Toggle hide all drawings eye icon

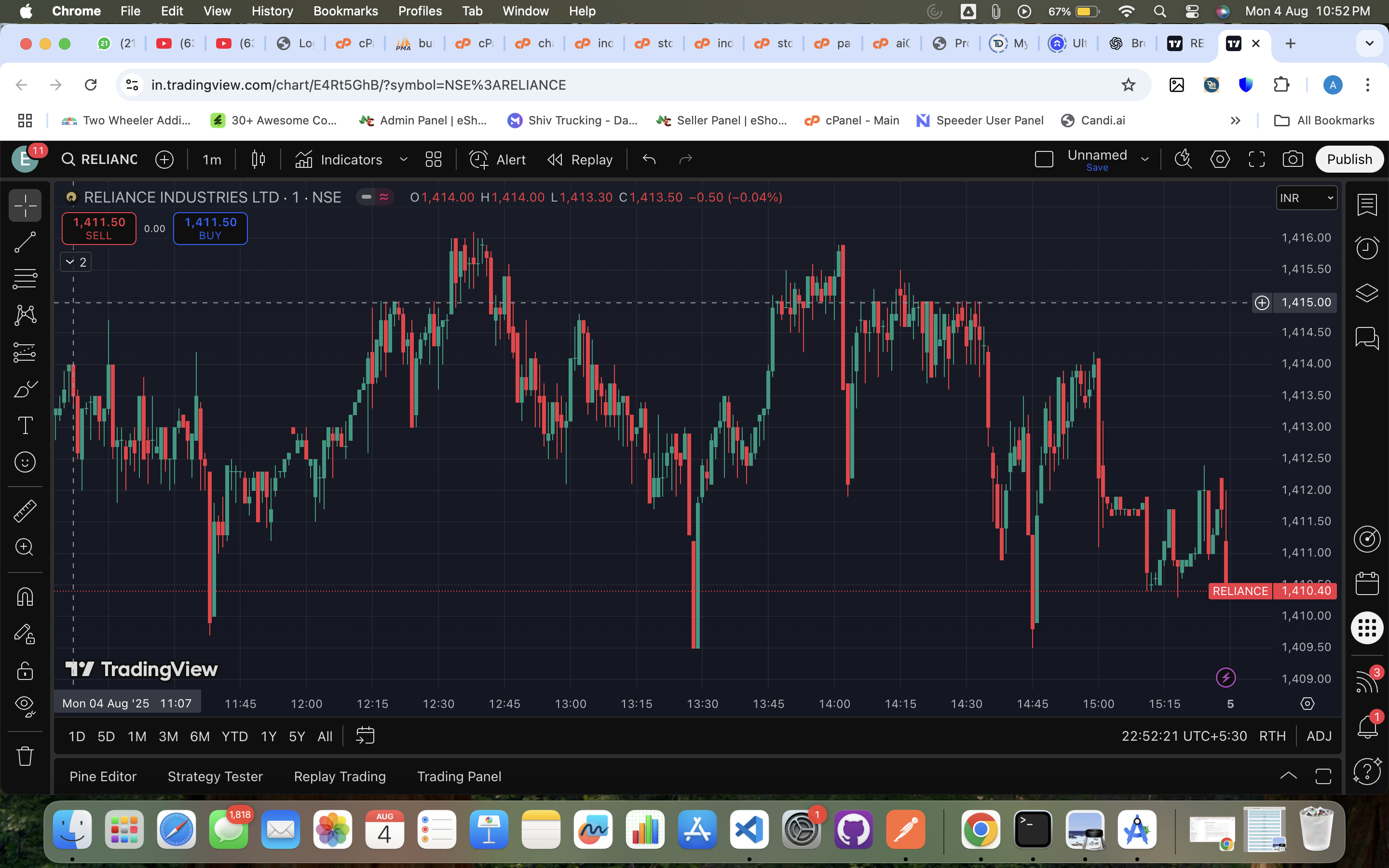pos(25,705)
